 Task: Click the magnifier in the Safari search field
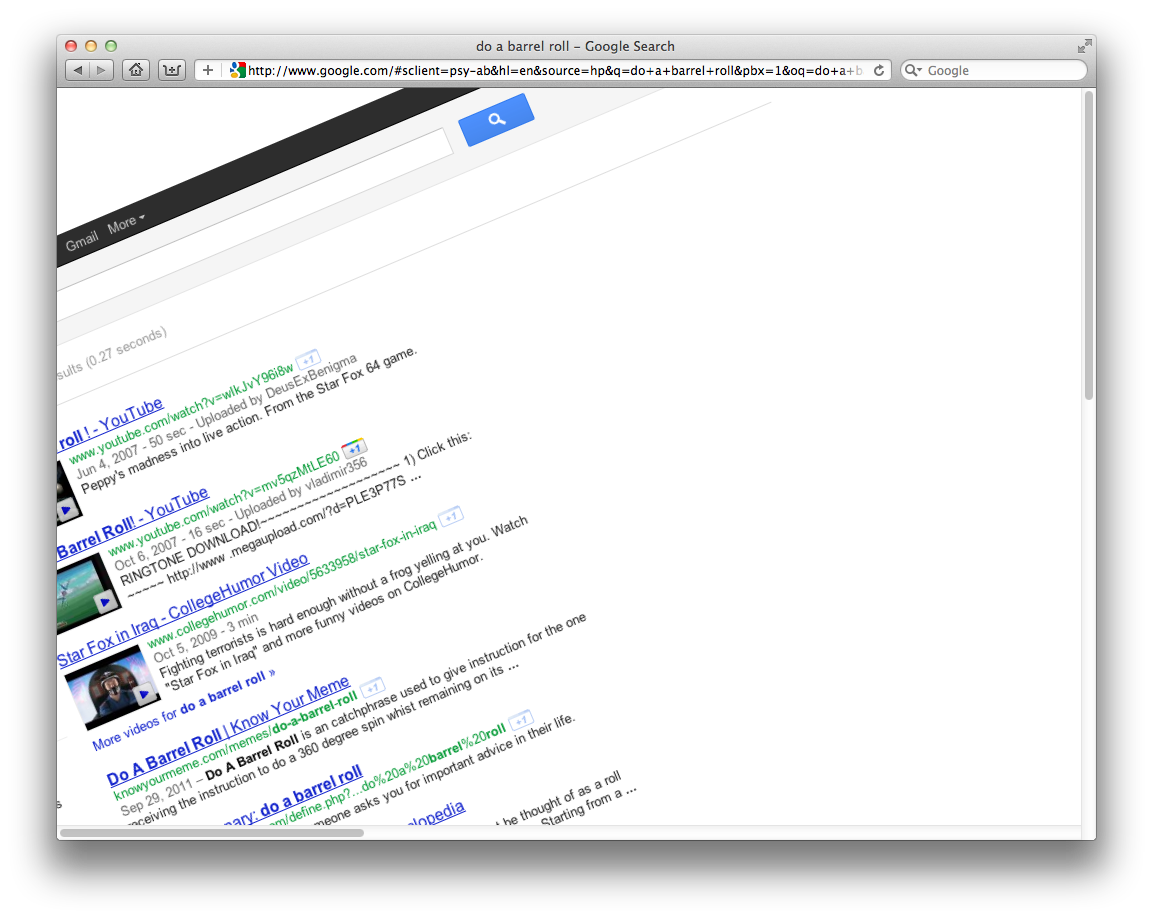(913, 70)
